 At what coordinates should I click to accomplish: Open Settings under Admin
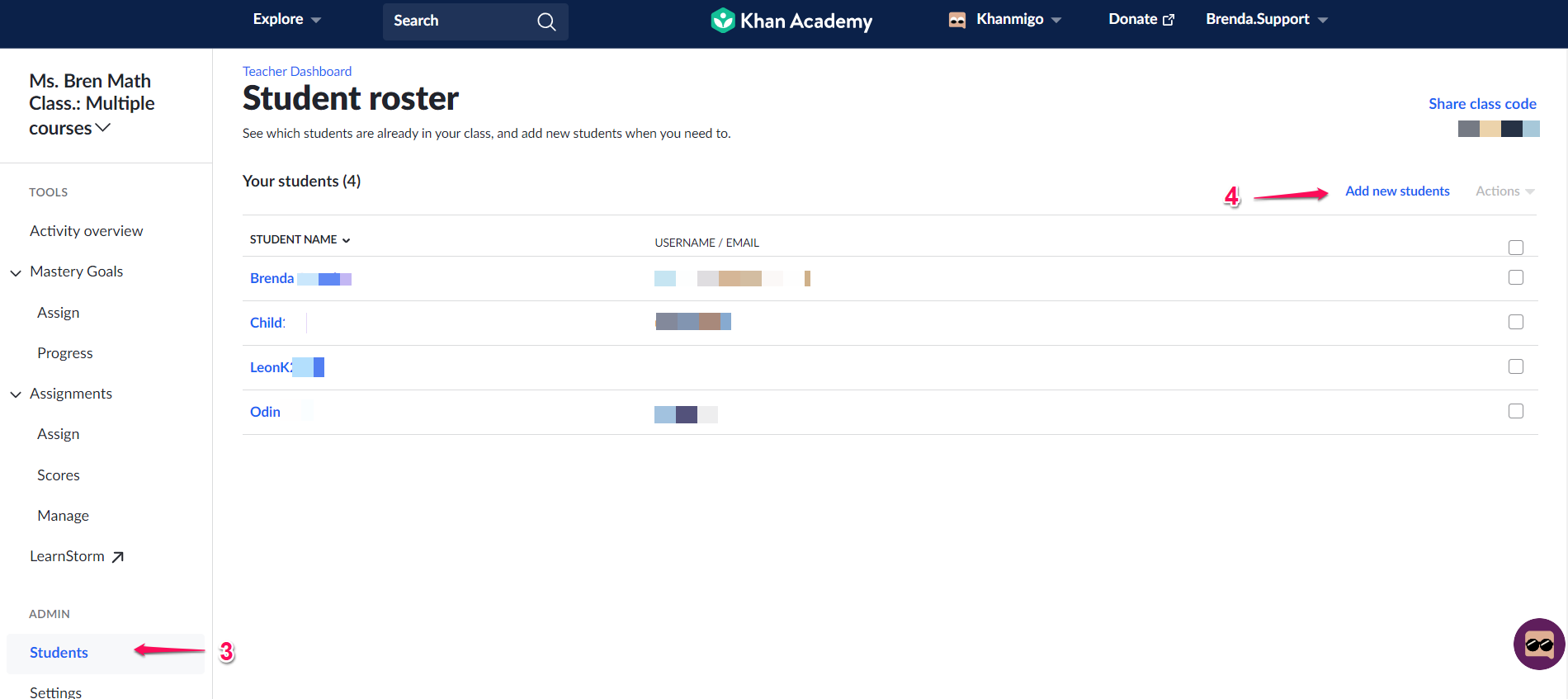pyautogui.click(x=56, y=692)
